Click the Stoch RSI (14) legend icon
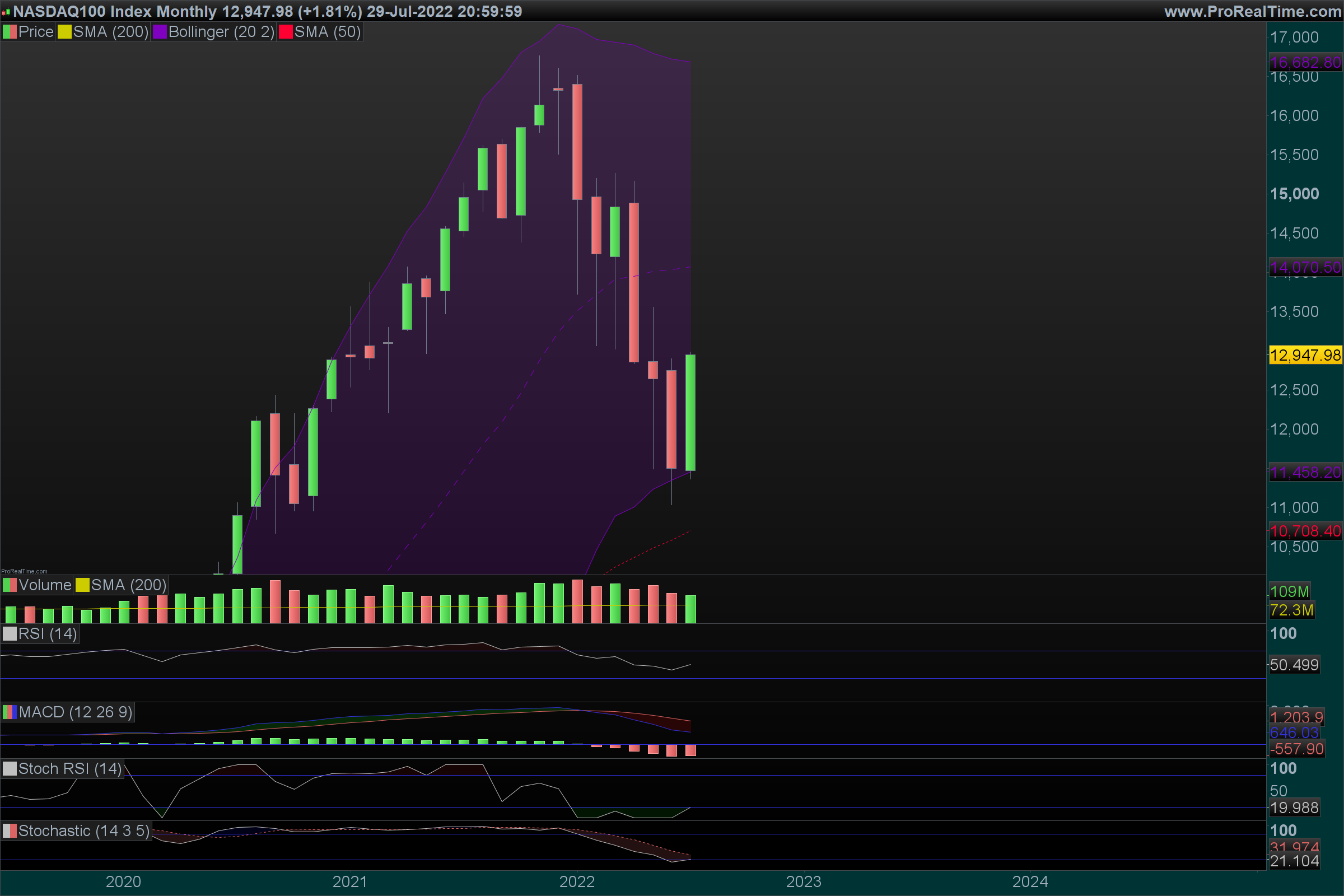Viewport: 1344px width, 896px height. (10, 768)
